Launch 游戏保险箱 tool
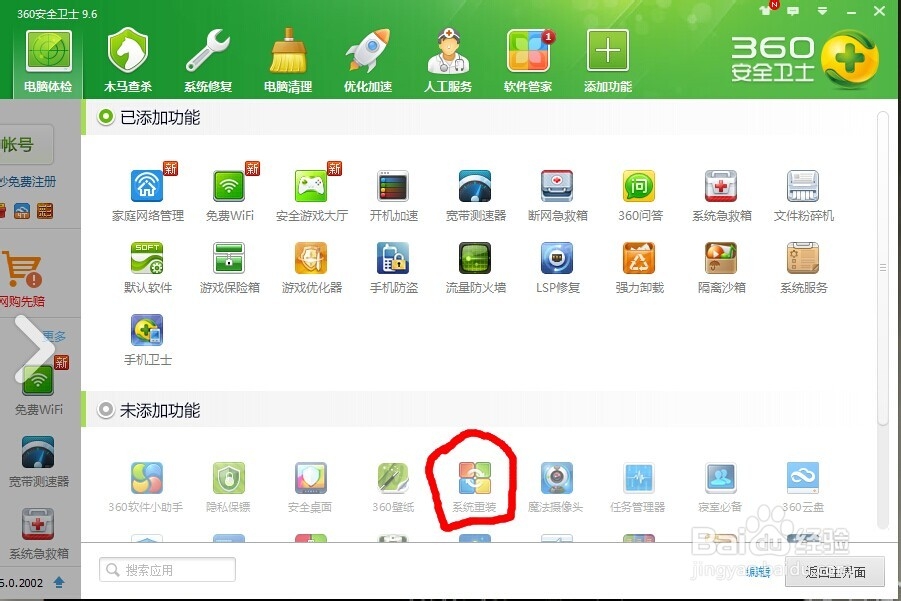Screen dimensions: 901x601 coord(229,268)
